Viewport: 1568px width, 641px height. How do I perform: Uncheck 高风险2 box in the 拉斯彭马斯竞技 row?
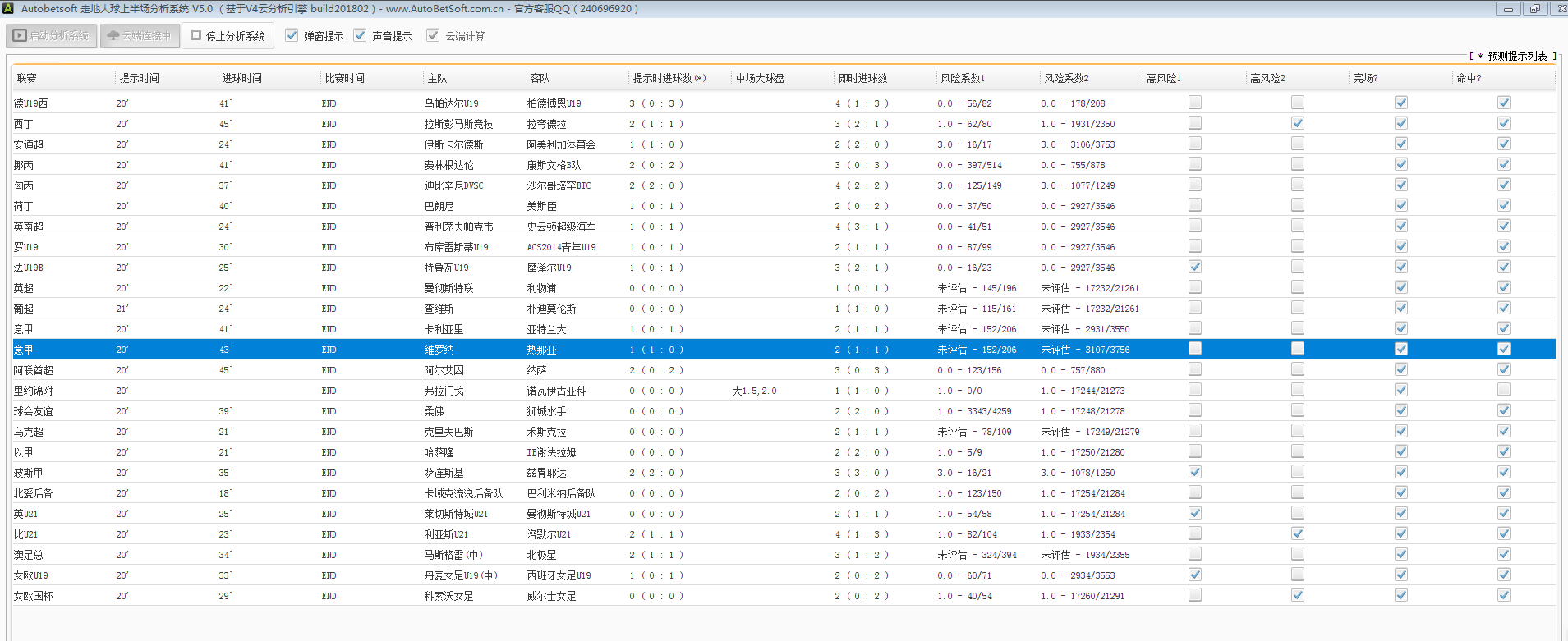(x=1298, y=123)
